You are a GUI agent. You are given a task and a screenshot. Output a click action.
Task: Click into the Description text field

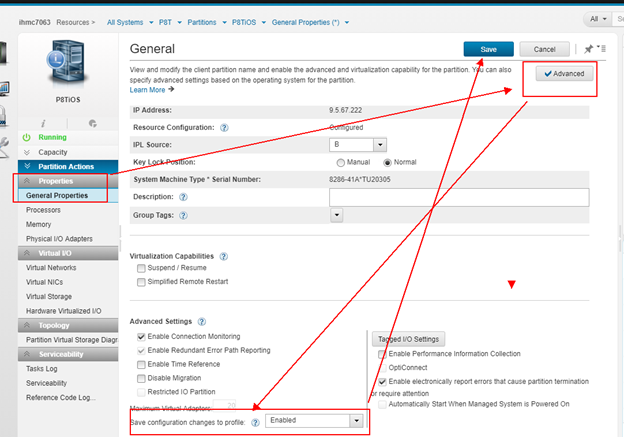[457, 197]
